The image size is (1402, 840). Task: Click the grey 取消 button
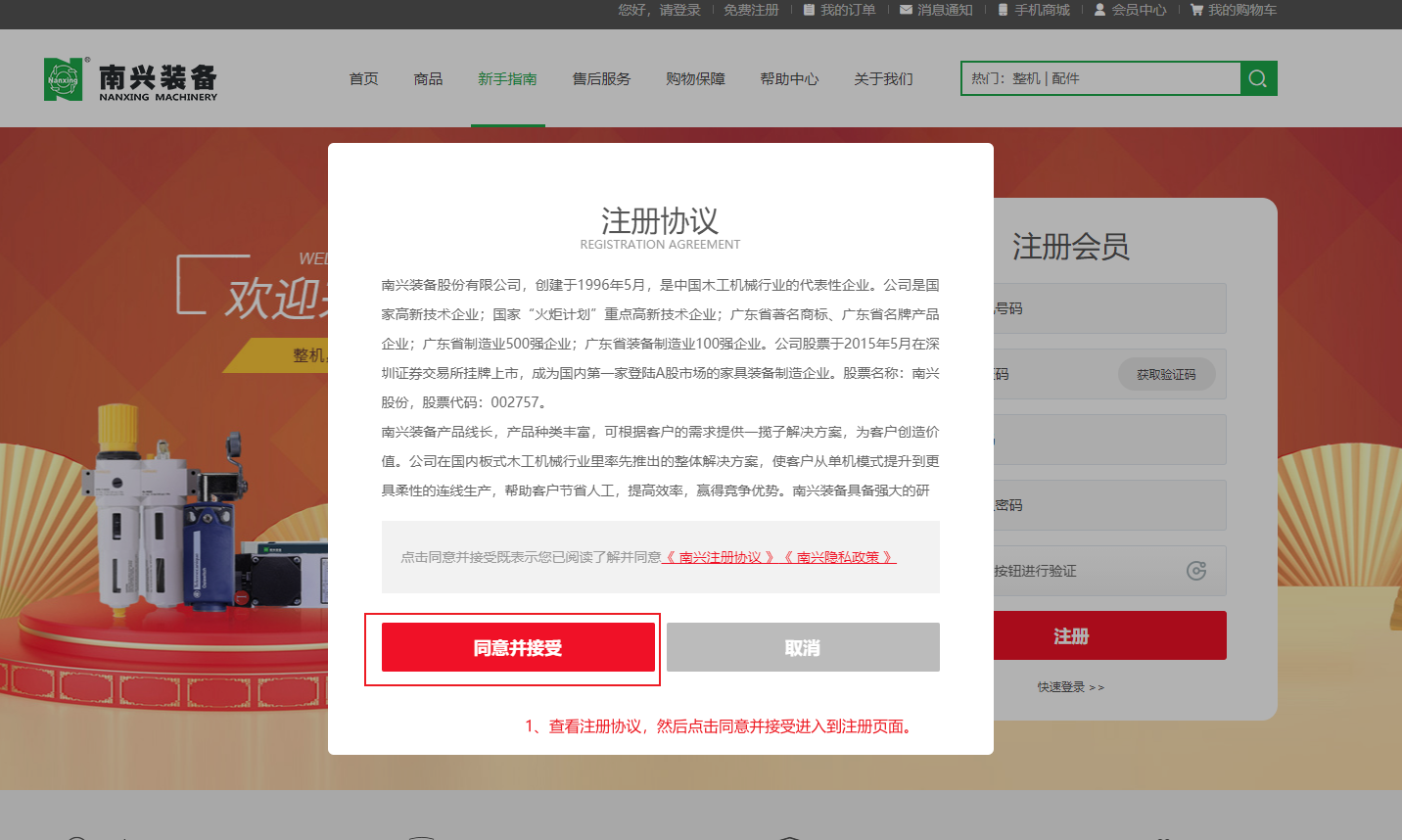click(803, 647)
